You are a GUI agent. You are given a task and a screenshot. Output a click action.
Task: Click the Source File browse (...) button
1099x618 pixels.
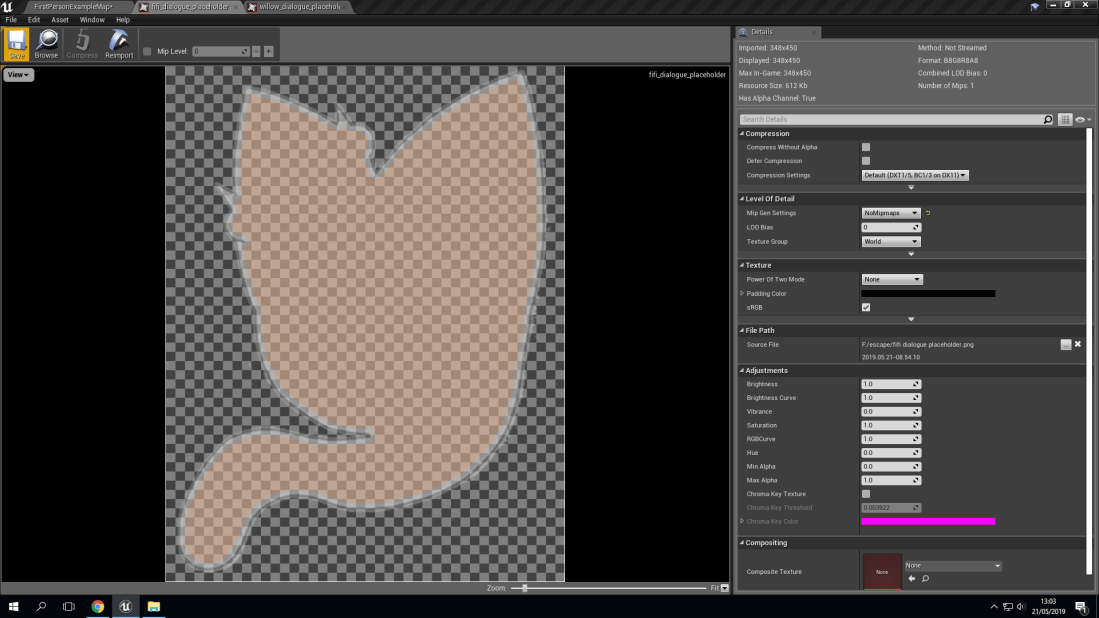tap(1065, 344)
